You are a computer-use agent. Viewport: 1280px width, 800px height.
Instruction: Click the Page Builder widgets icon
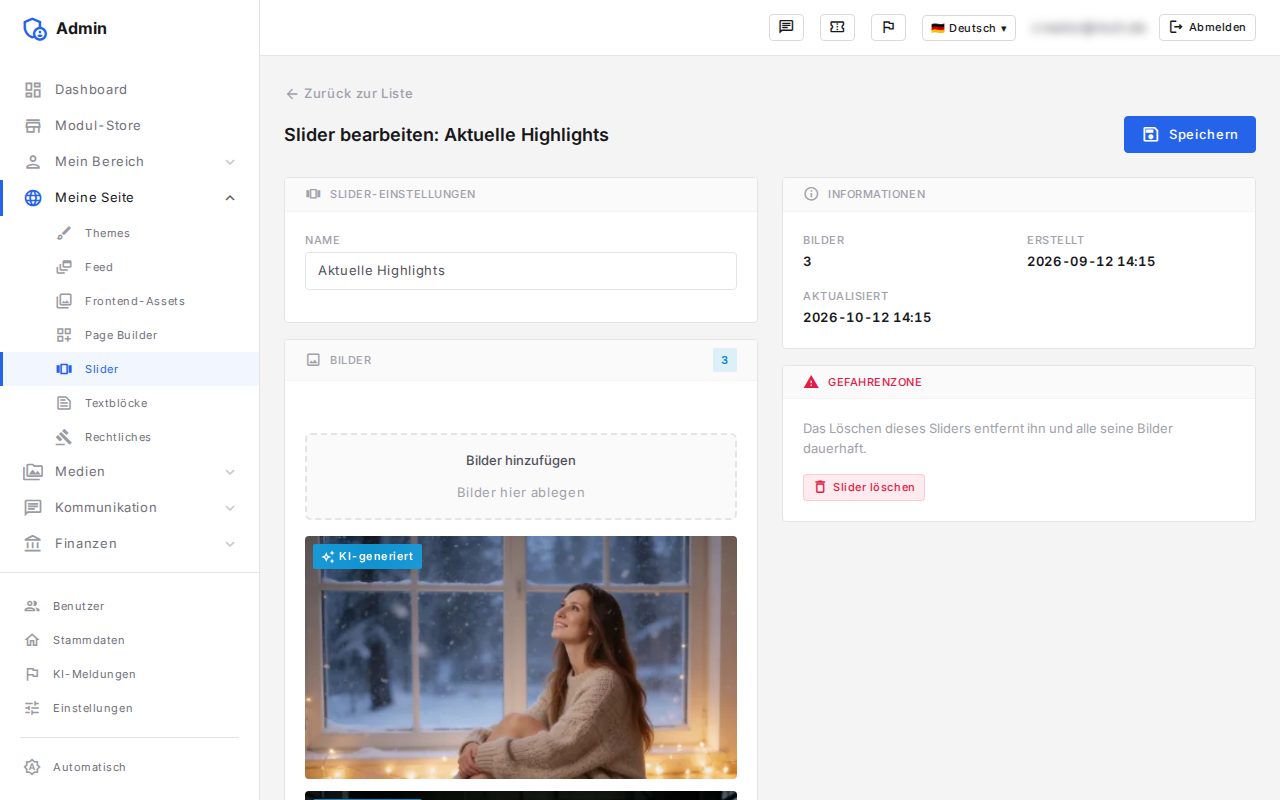[x=64, y=335]
